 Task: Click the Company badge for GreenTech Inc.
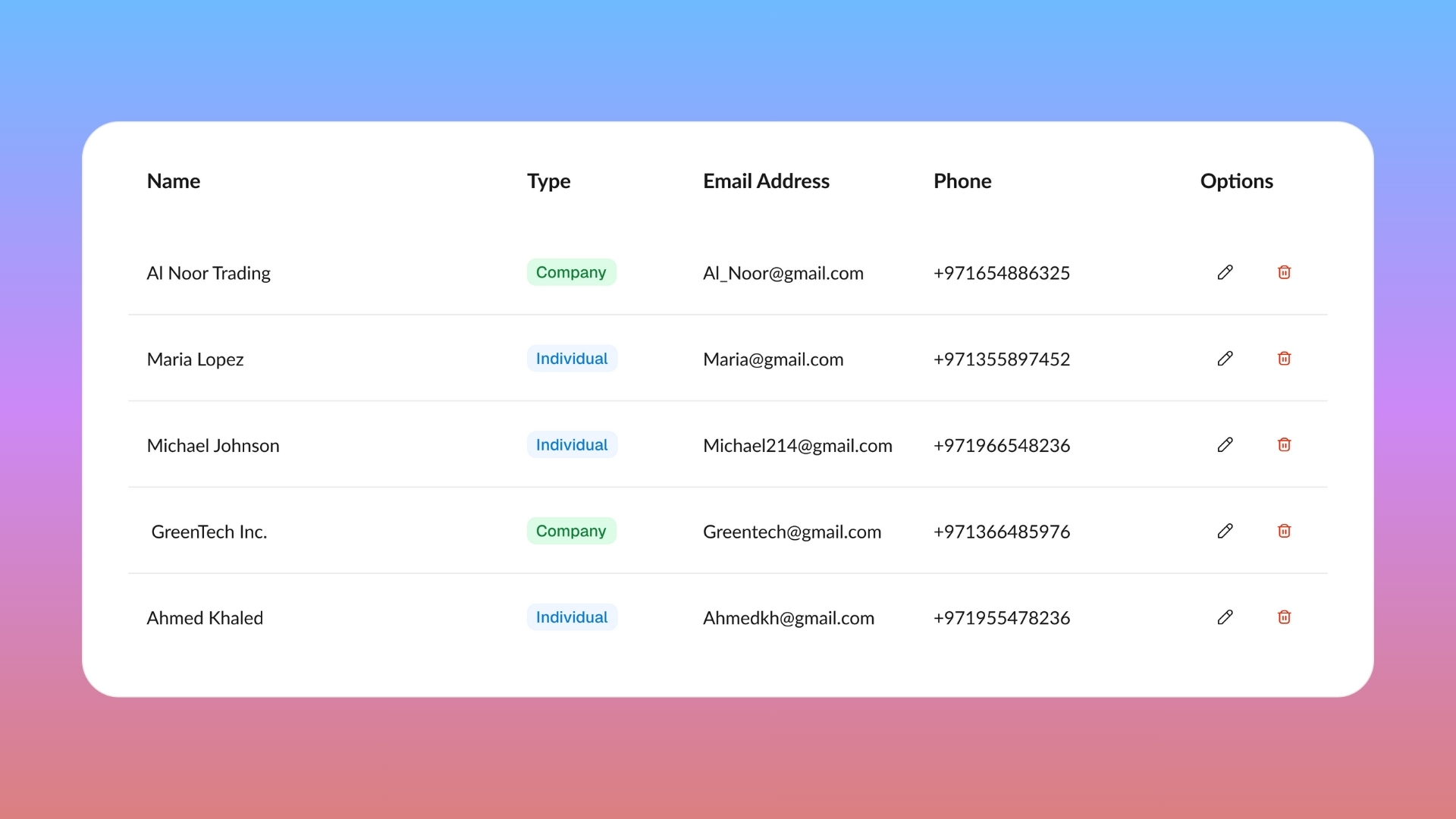[571, 531]
